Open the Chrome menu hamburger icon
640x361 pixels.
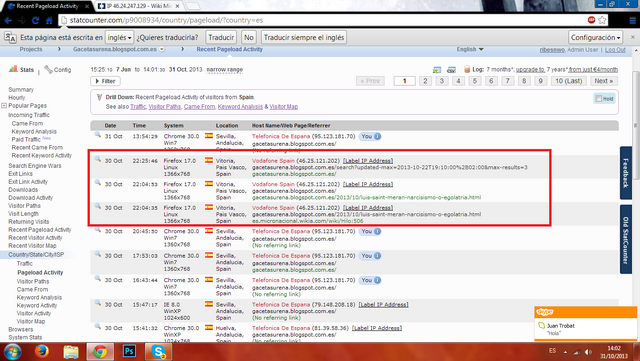(x=632, y=20)
